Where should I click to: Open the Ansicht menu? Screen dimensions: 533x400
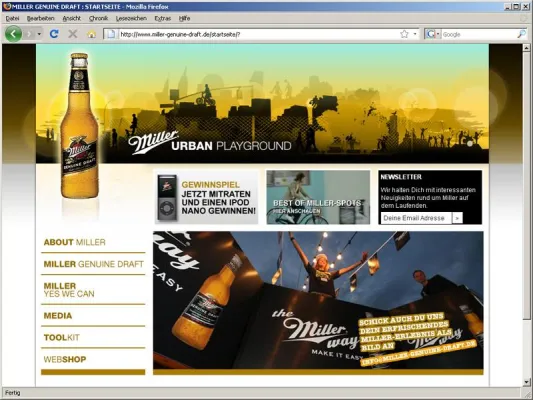pos(72,18)
